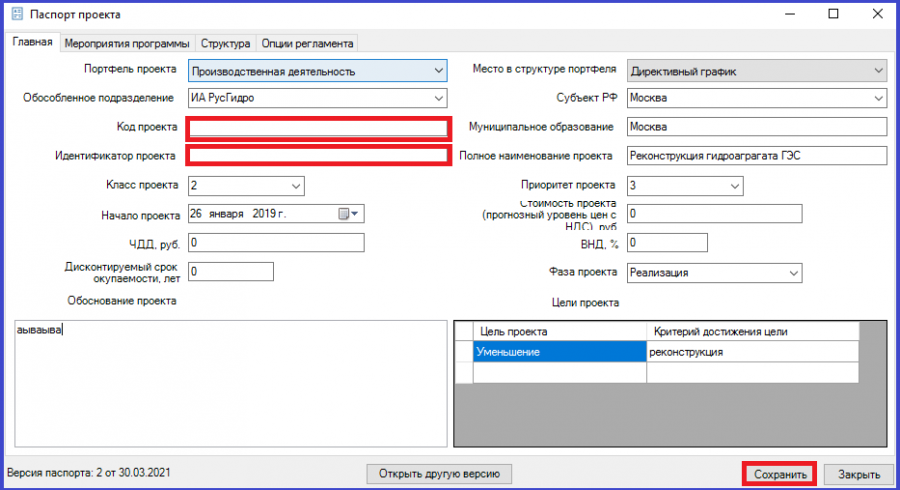Minimize the Паспорт проекта window
Image resolution: width=900 pixels, height=490 pixels.
pos(790,14)
